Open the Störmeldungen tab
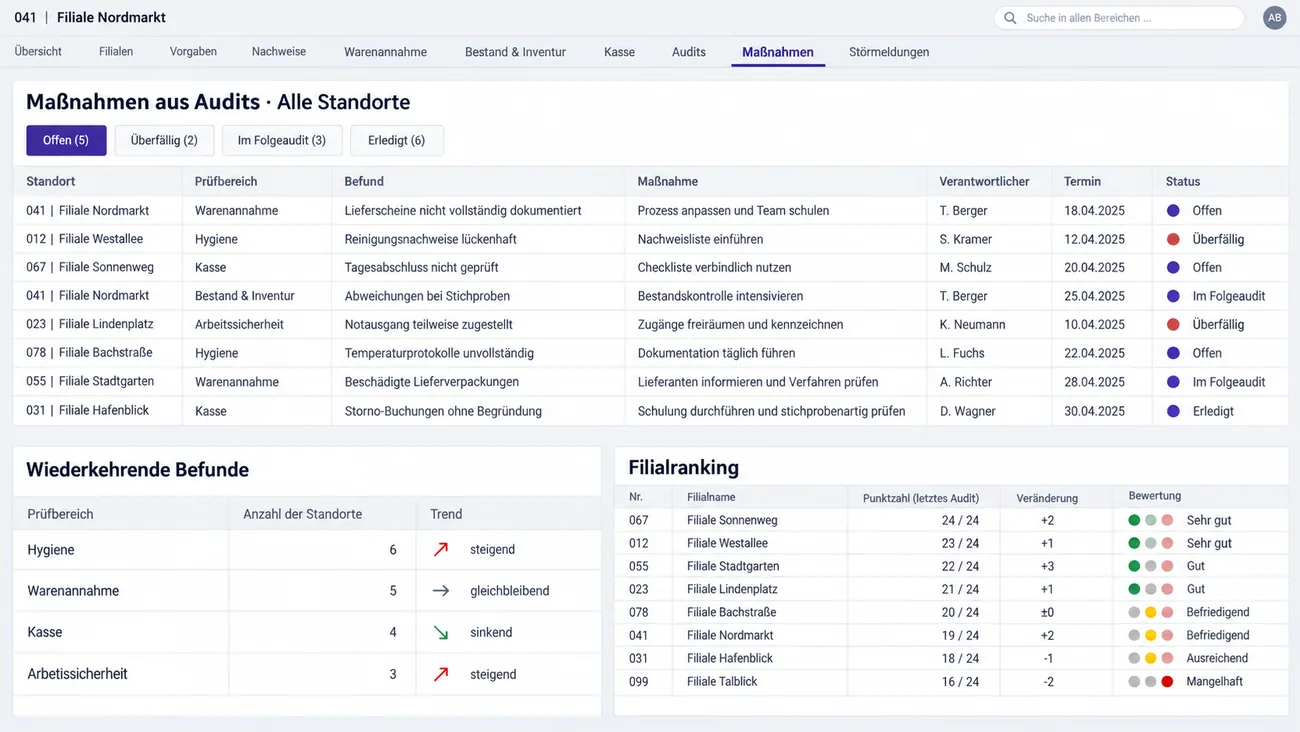This screenshot has height=732, width=1300. pyautogui.click(x=889, y=52)
